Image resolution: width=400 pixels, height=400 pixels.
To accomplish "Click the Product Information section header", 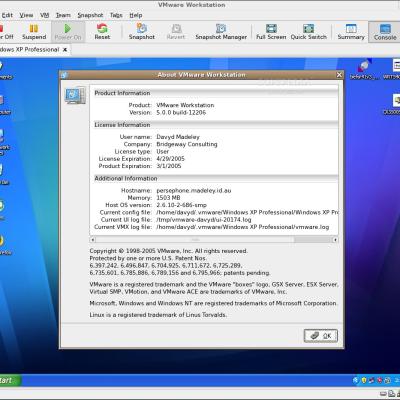I will pyautogui.click(x=122, y=93).
